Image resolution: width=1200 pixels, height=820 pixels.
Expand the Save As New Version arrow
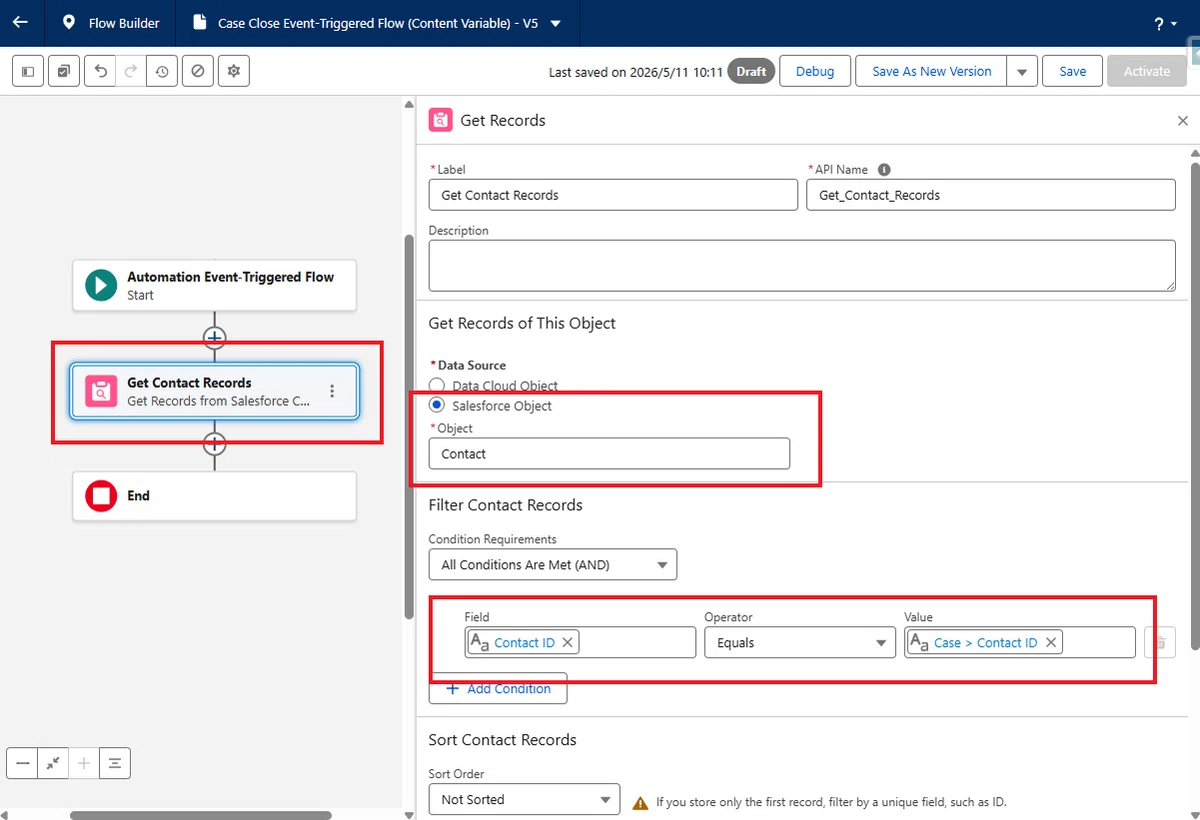[x=1021, y=71]
